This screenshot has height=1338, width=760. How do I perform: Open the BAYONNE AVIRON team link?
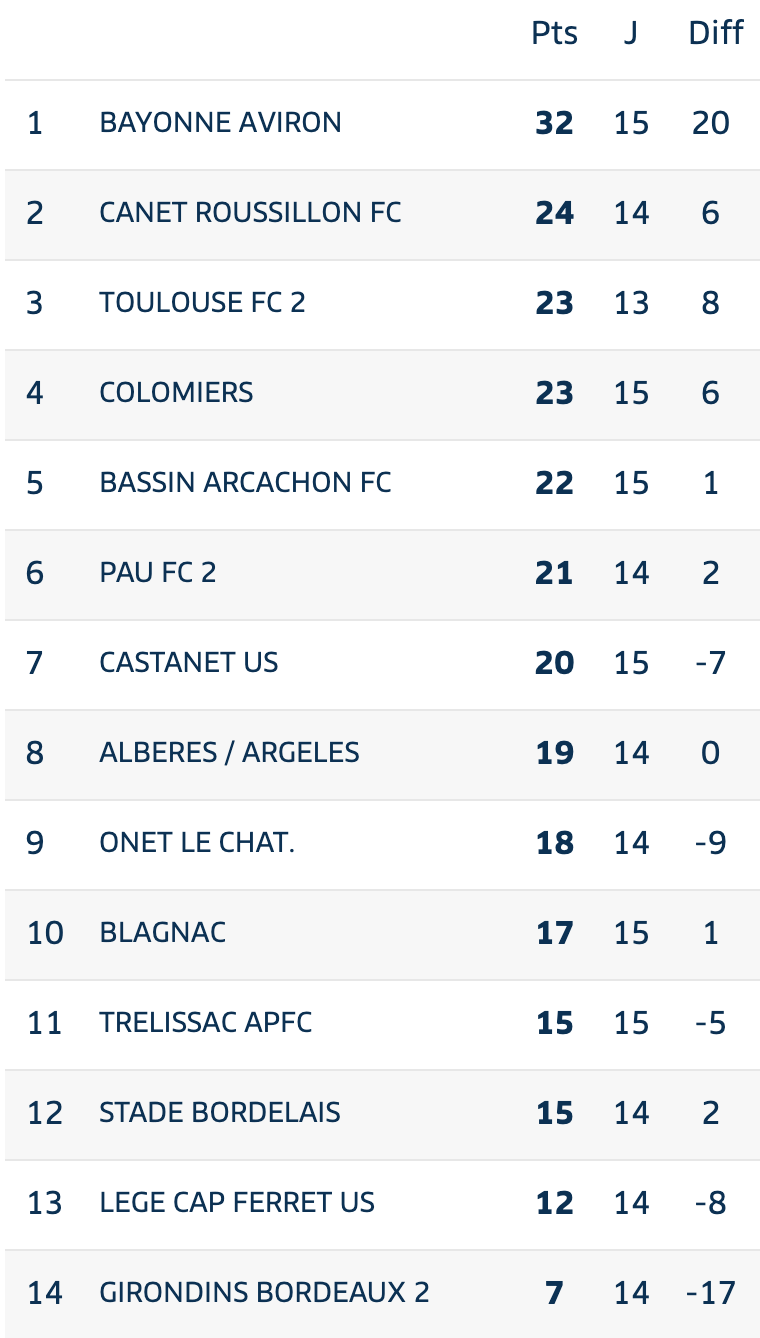pyautogui.click(x=220, y=123)
